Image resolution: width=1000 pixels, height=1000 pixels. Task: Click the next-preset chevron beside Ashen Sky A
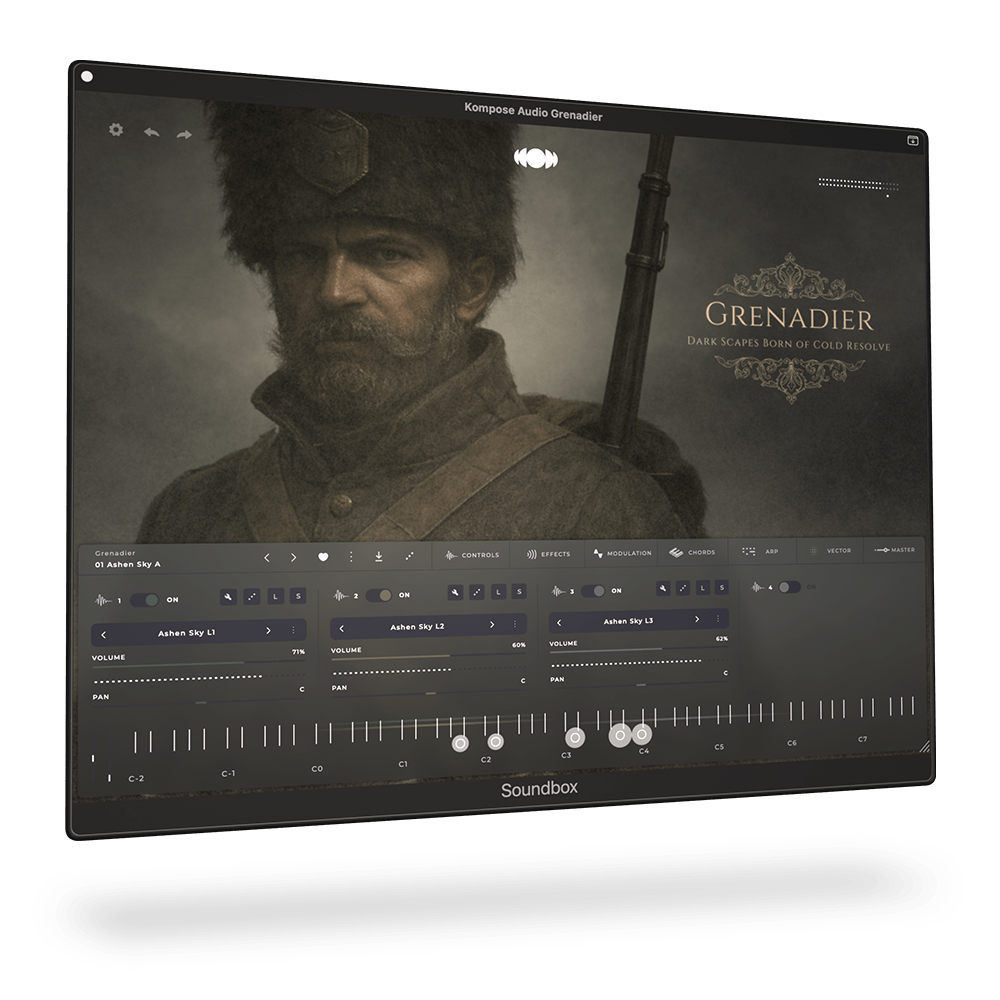[x=293, y=556]
